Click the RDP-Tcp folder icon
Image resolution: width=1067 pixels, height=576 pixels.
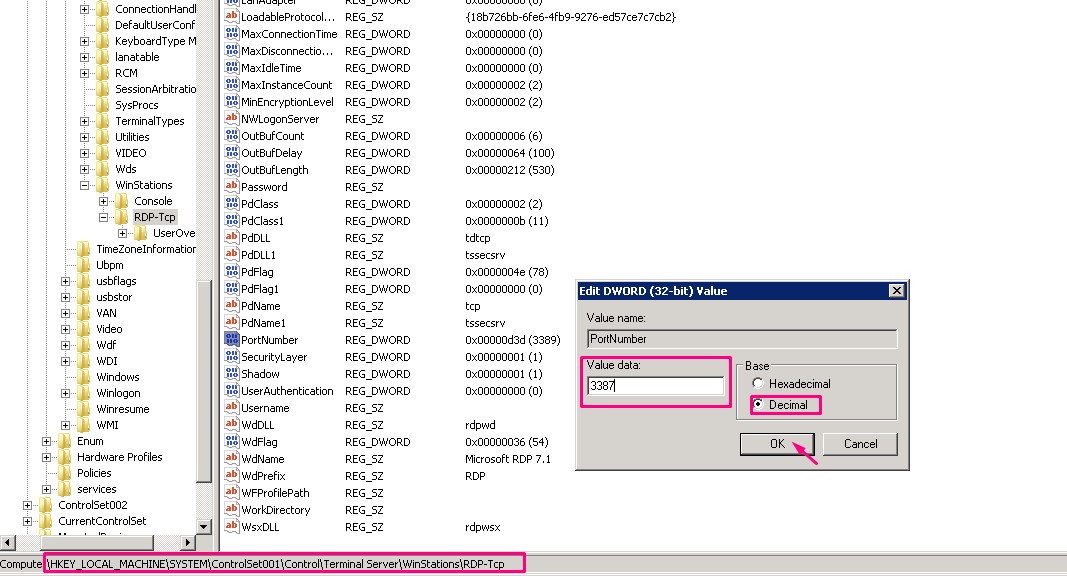click(122, 217)
